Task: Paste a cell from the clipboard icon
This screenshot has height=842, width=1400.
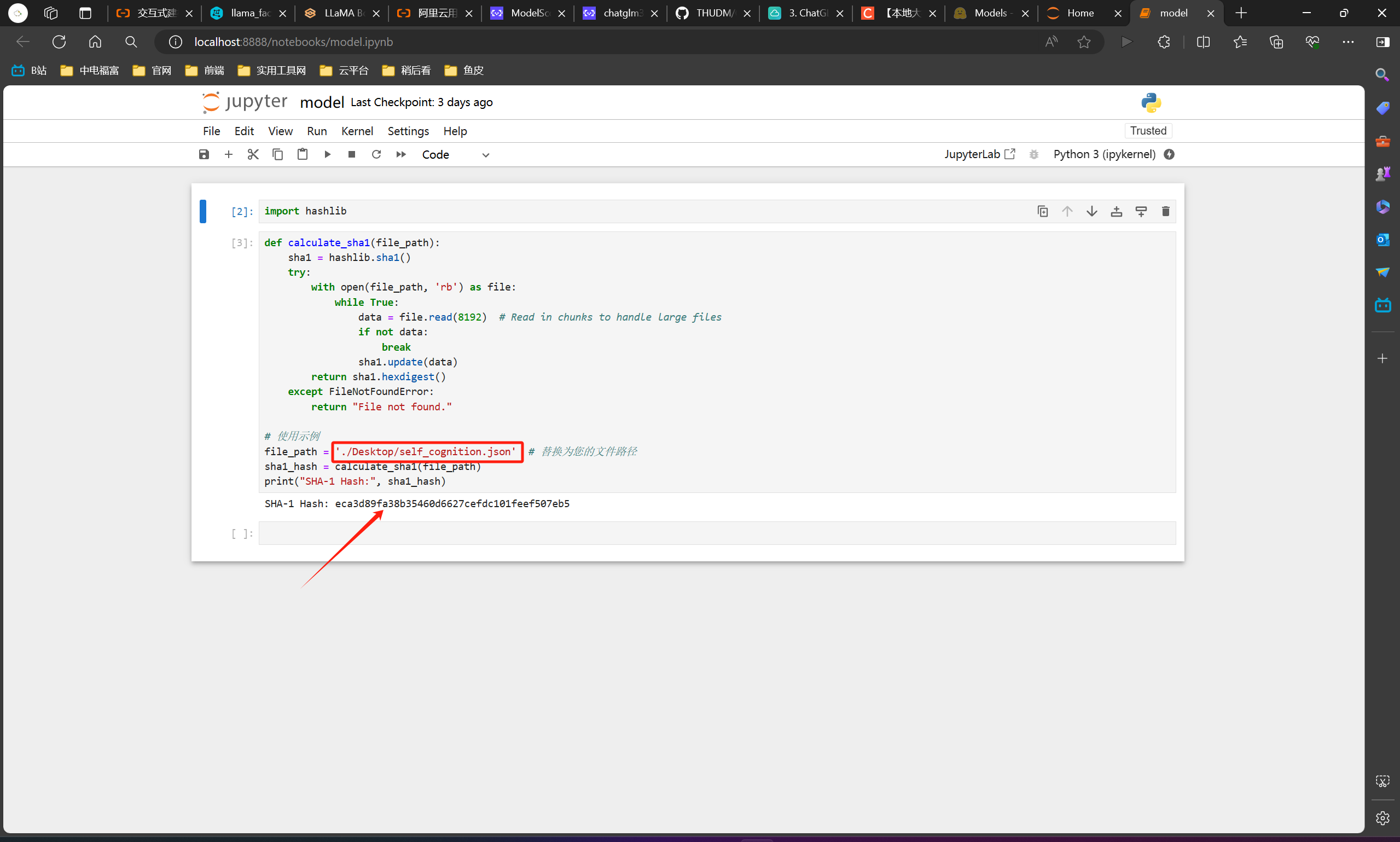Action: [303, 154]
